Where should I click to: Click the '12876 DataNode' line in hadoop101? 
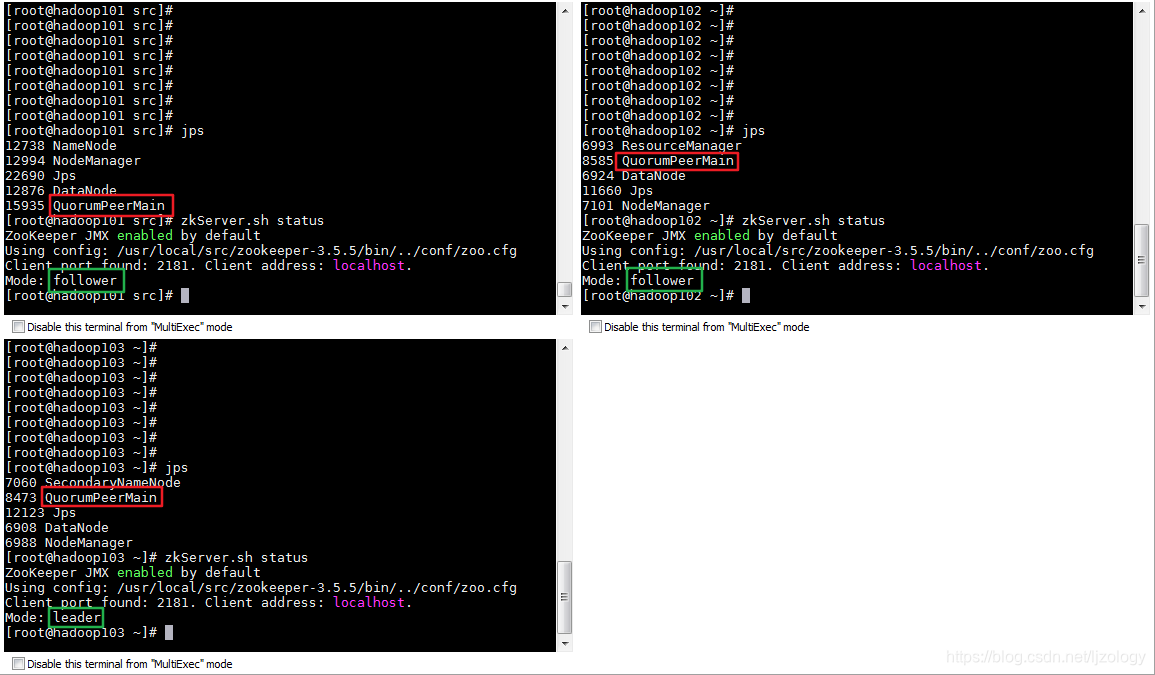coord(60,190)
